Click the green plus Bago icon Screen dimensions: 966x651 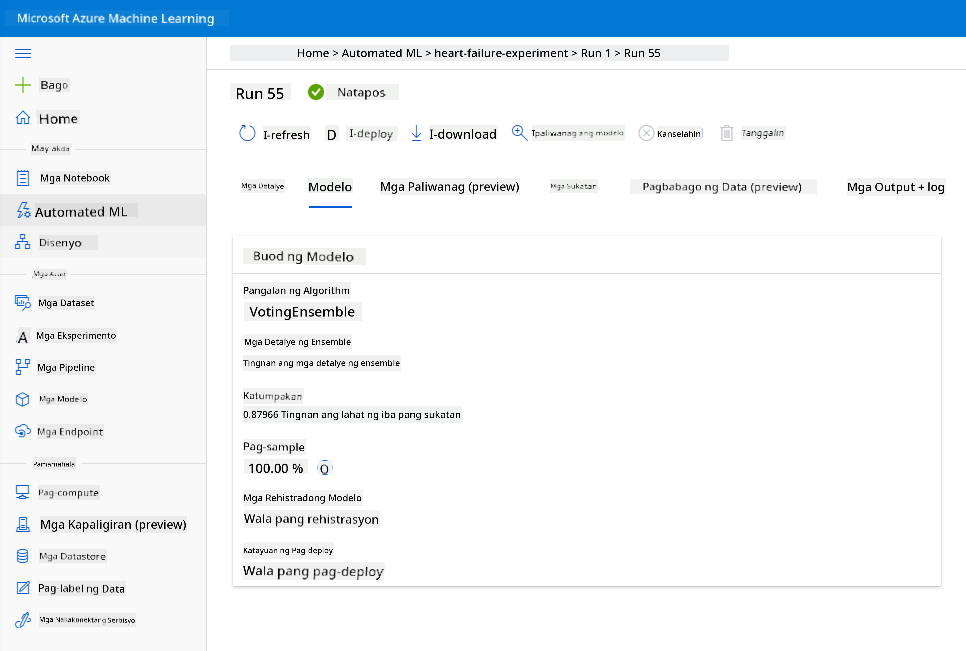tap(23, 85)
